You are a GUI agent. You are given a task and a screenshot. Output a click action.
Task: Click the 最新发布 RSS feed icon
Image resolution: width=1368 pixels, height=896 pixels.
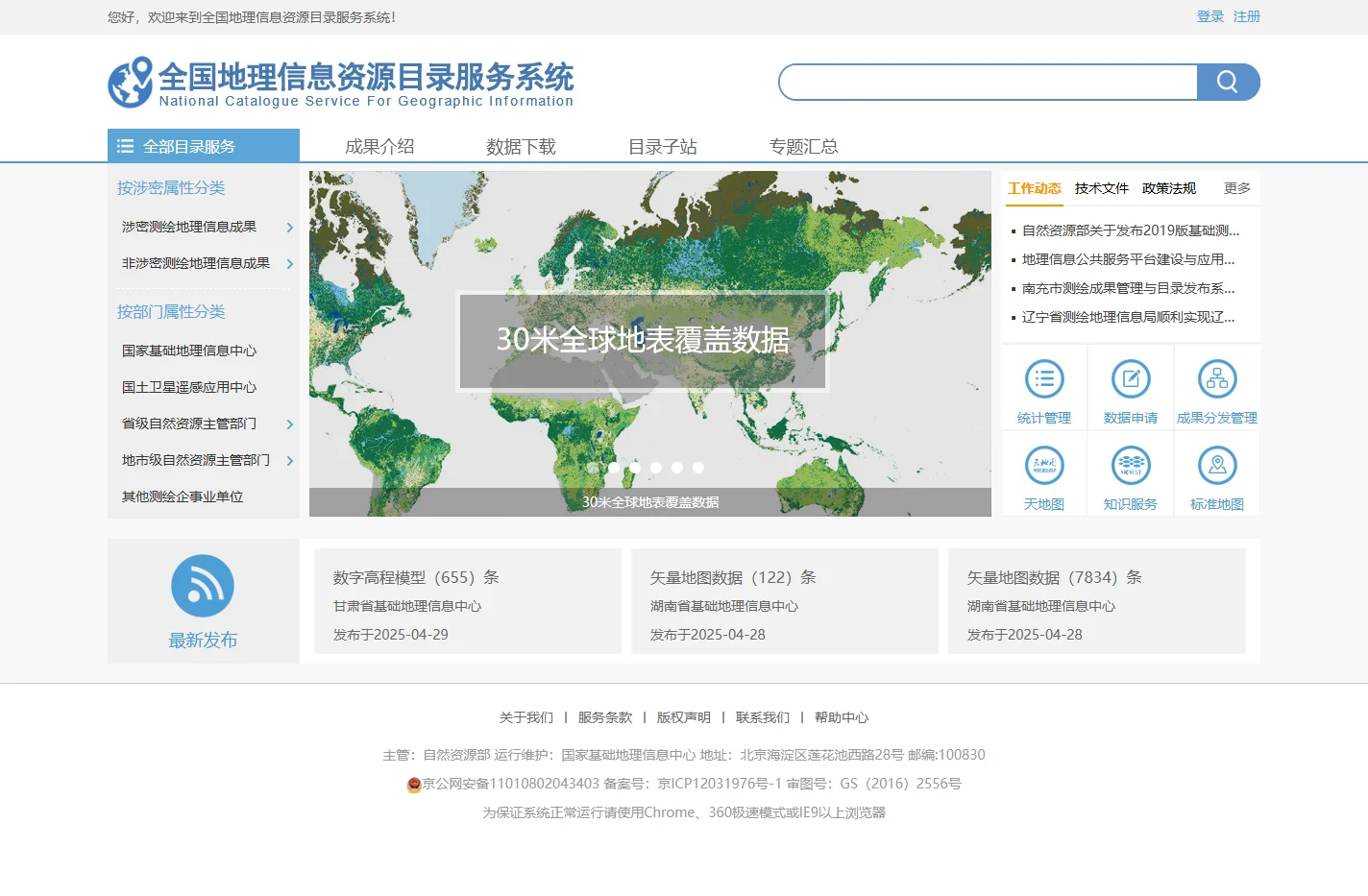[x=203, y=586]
